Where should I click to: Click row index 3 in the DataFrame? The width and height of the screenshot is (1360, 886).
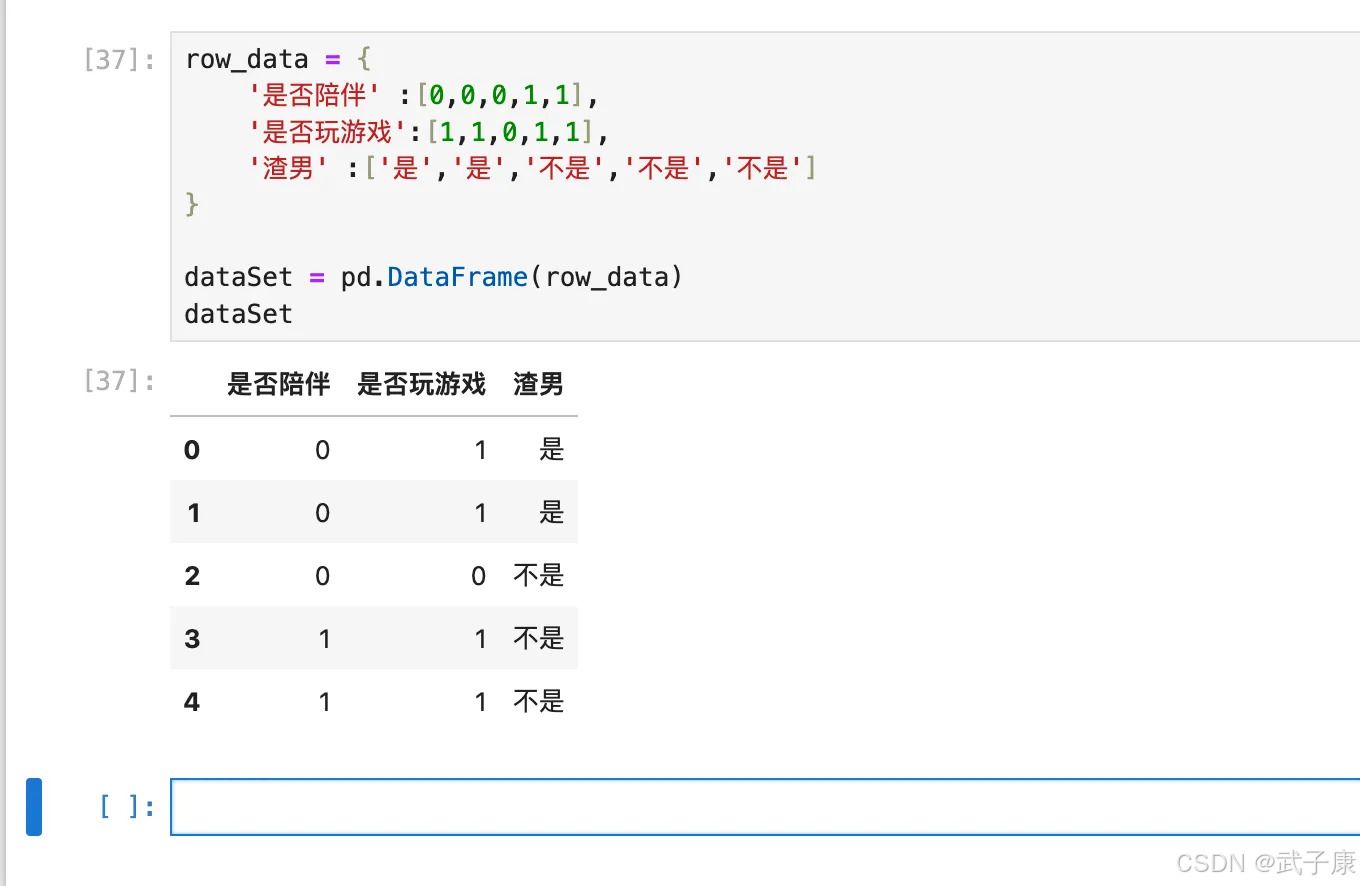click(x=192, y=639)
